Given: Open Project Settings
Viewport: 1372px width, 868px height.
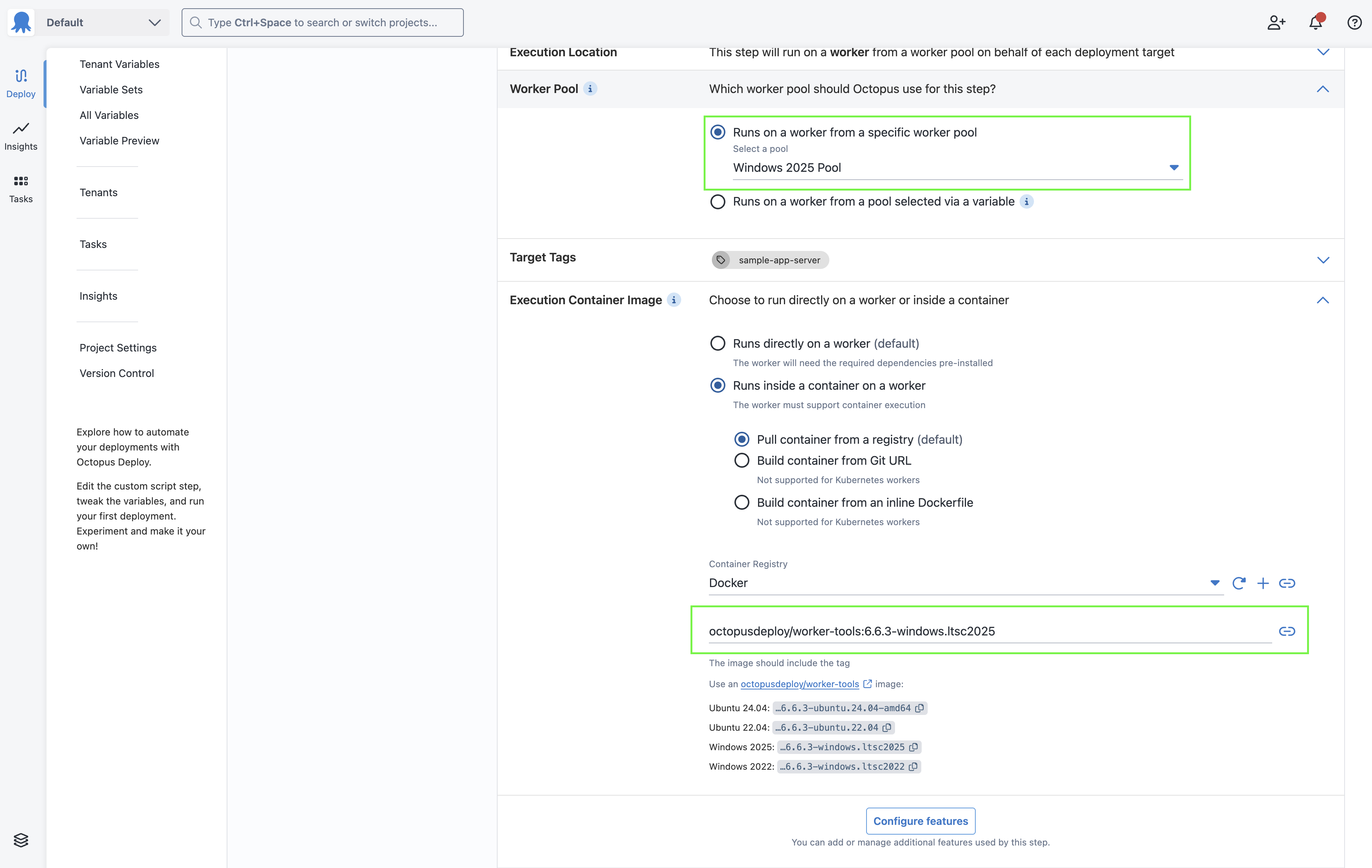Looking at the screenshot, I should click(118, 348).
